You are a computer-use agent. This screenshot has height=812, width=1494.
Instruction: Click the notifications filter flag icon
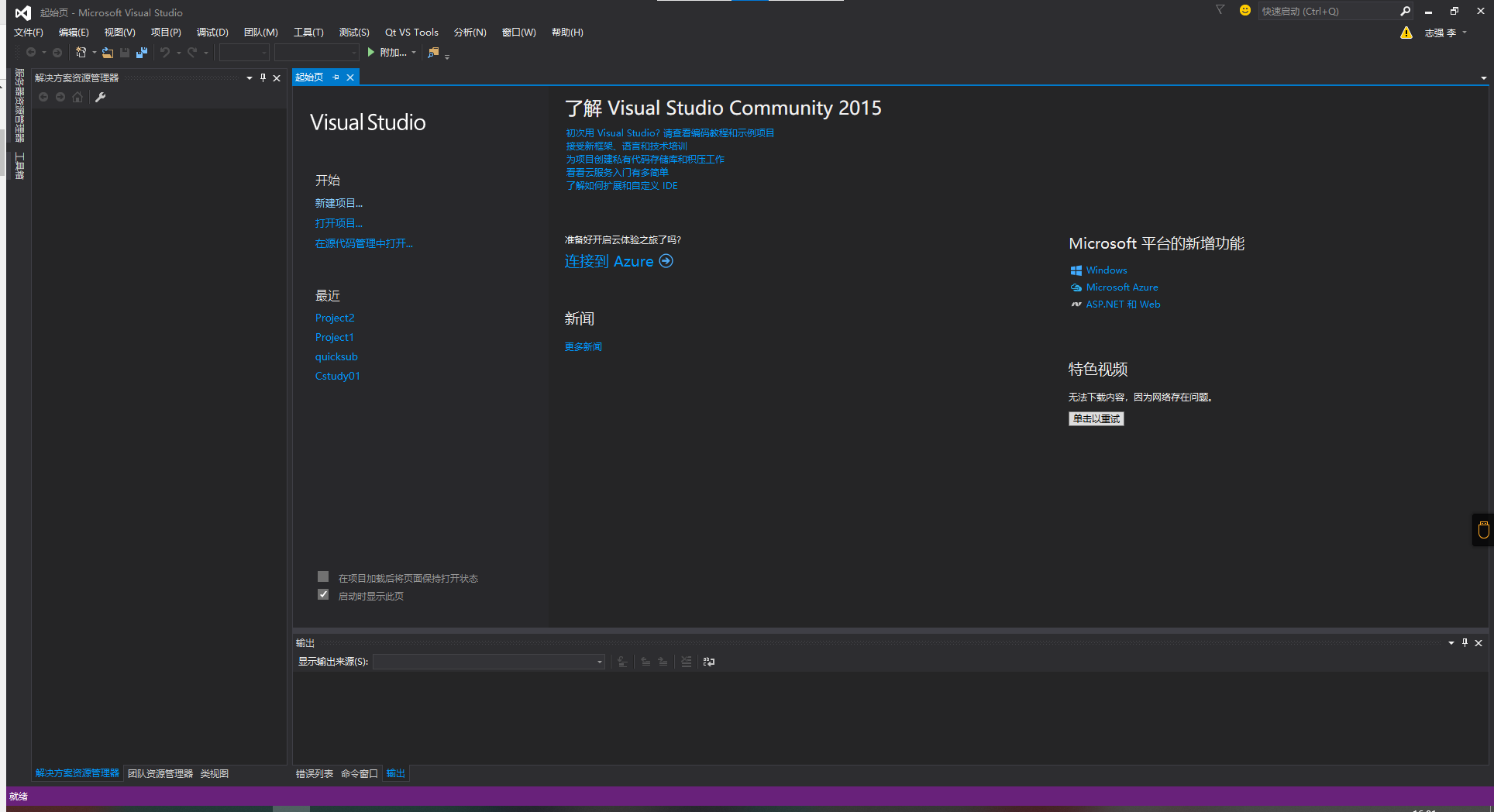[x=1220, y=10]
